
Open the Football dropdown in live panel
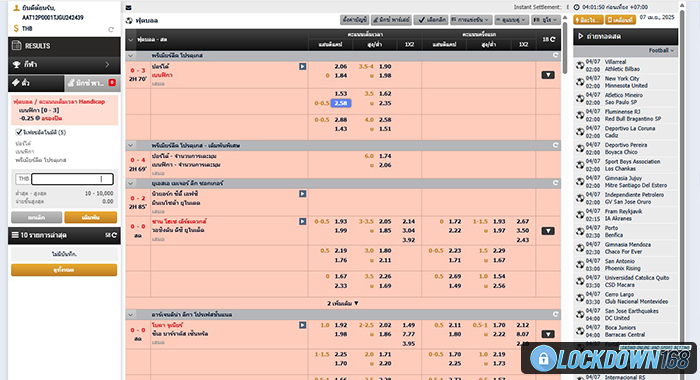pos(661,50)
